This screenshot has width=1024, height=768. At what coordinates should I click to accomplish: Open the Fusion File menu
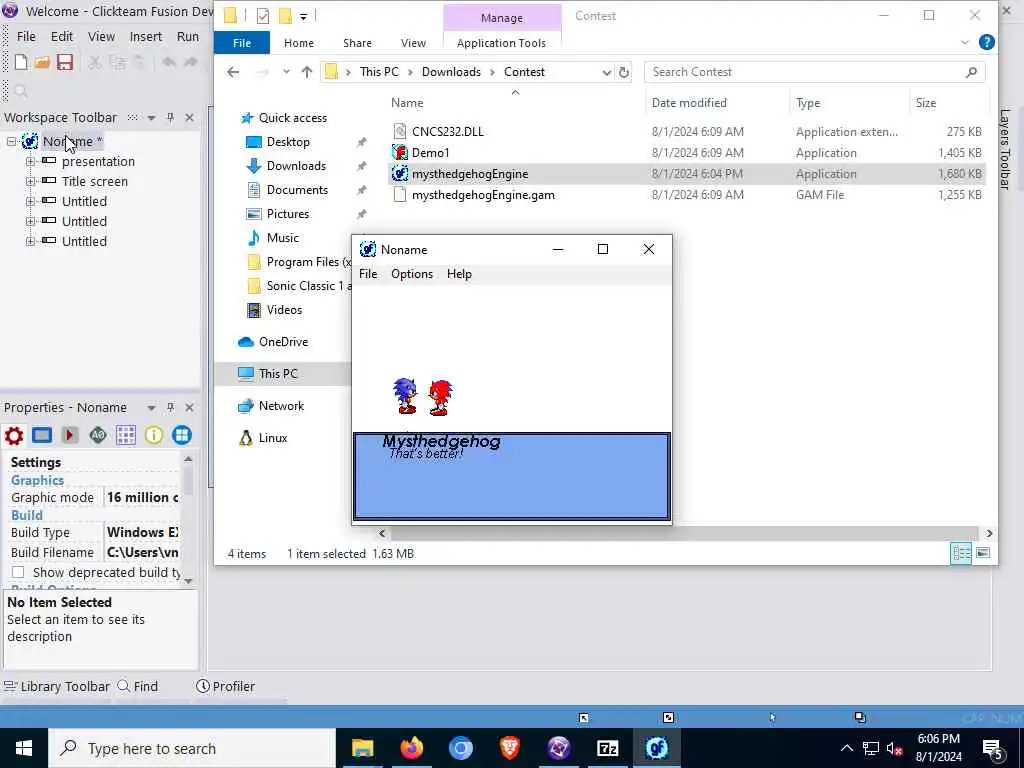coord(26,37)
